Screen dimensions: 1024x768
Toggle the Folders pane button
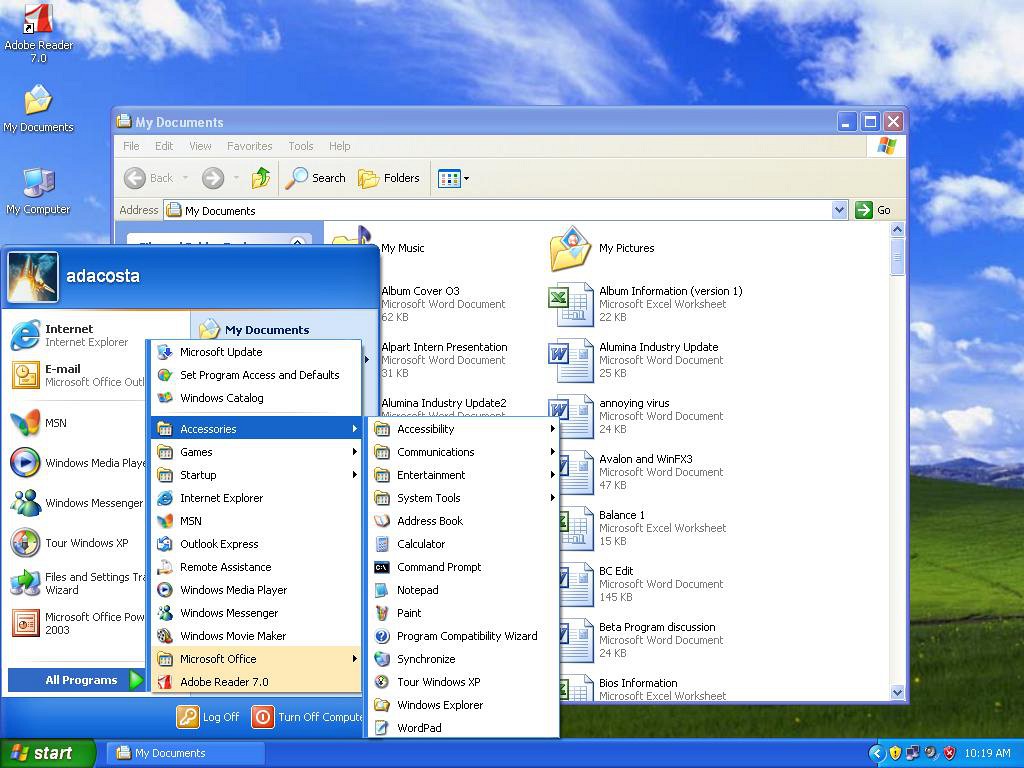point(389,178)
